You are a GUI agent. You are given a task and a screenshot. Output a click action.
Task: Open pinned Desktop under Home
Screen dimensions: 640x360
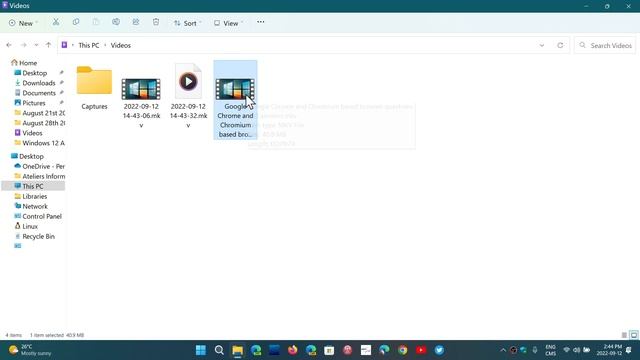[35, 73]
